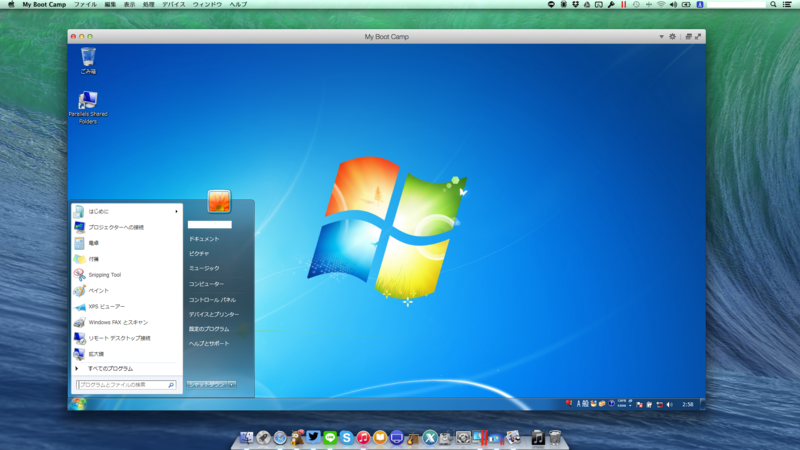Open コントロール パネル link
Viewport: 800px width, 450px height.
[212, 299]
